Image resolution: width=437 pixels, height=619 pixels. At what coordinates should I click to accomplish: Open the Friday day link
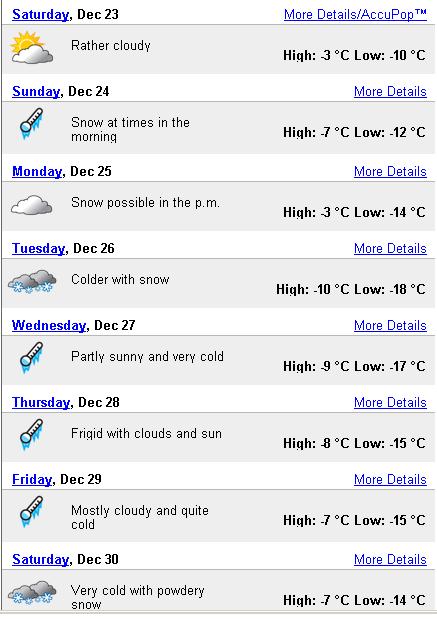(32, 480)
